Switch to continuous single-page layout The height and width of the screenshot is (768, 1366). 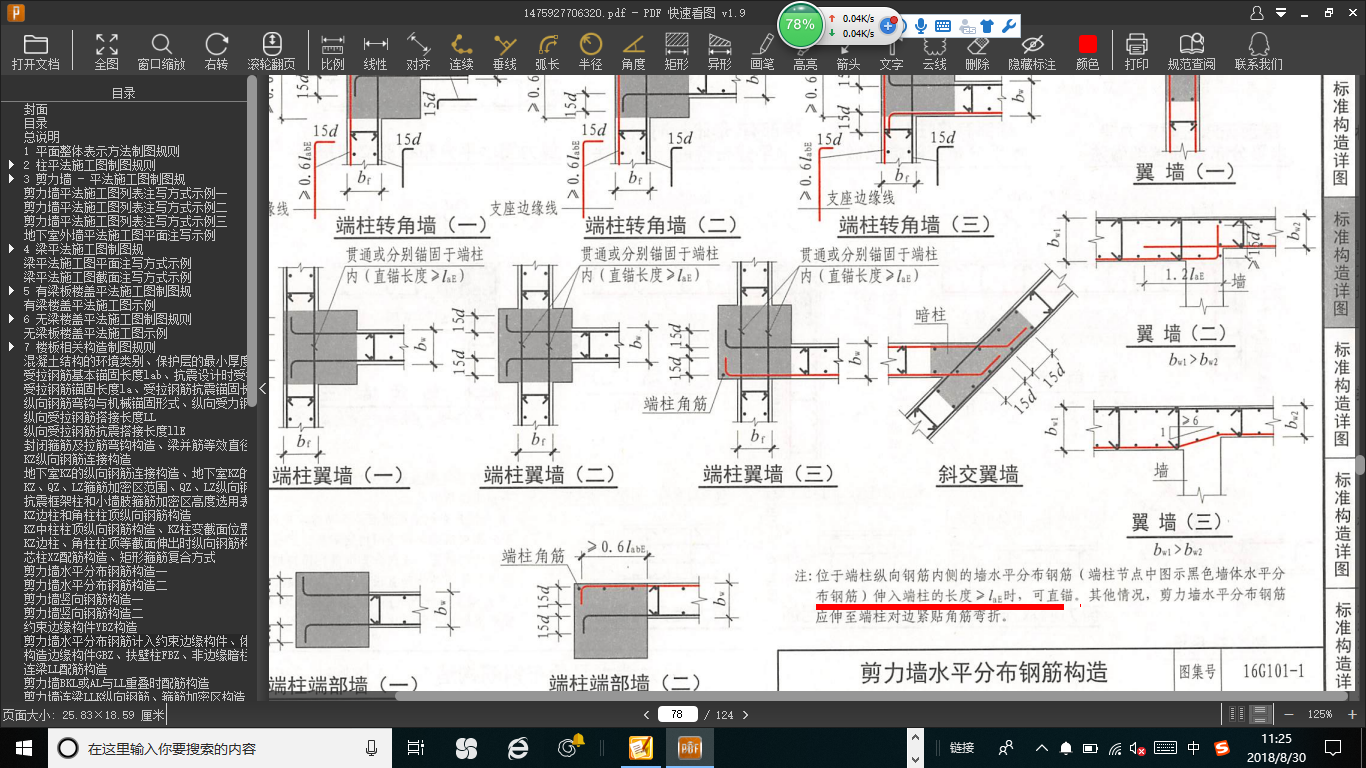pyautogui.click(x=1260, y=715)
